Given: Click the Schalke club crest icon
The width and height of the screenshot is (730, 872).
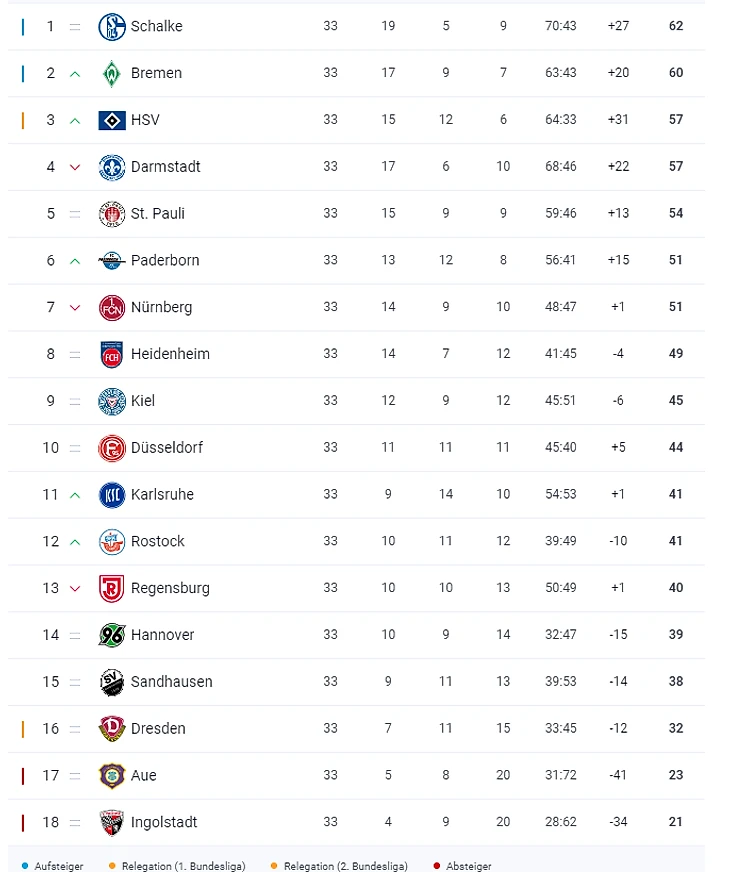Looking at the screenshot, I should pyautogui.click(x=112, y=26).
